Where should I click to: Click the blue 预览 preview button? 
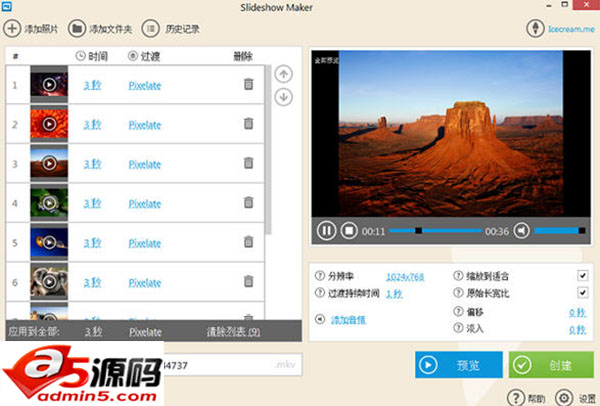[x=459, y=365]
